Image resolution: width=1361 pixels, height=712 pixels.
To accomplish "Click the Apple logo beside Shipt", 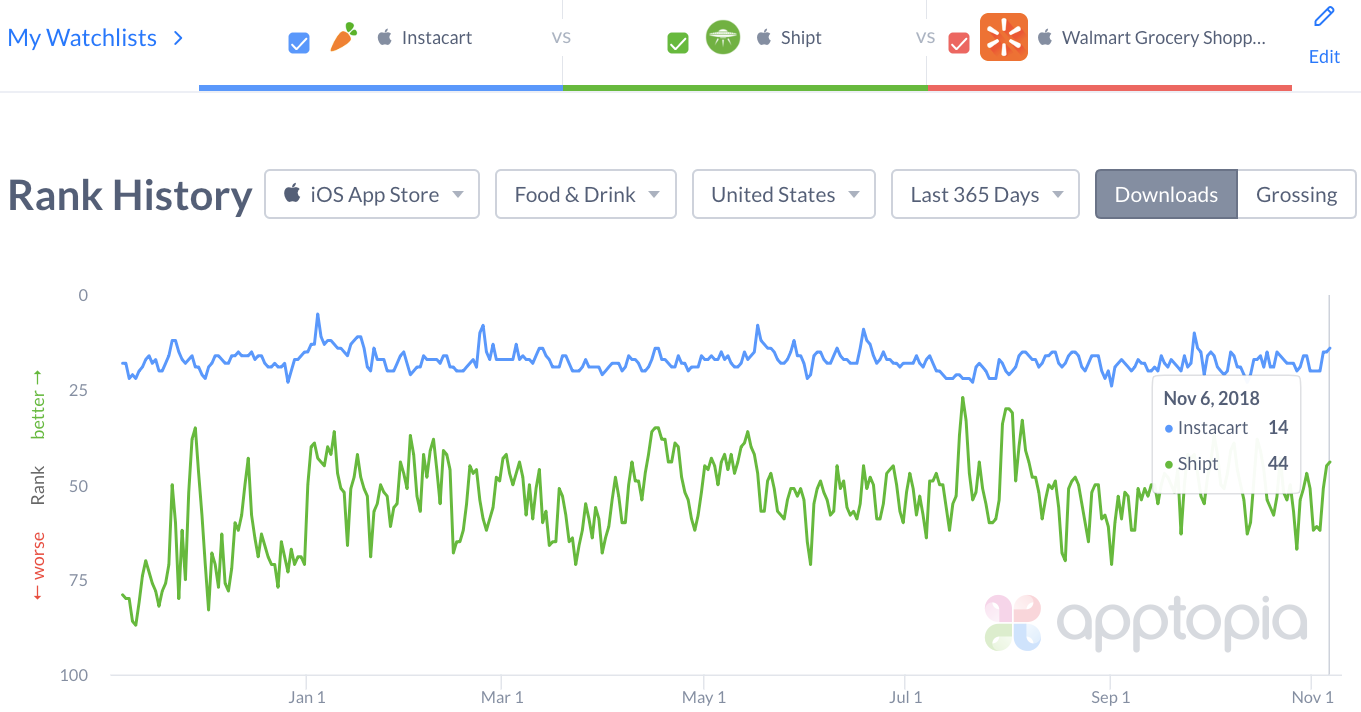I will click(x=764, y=39).
